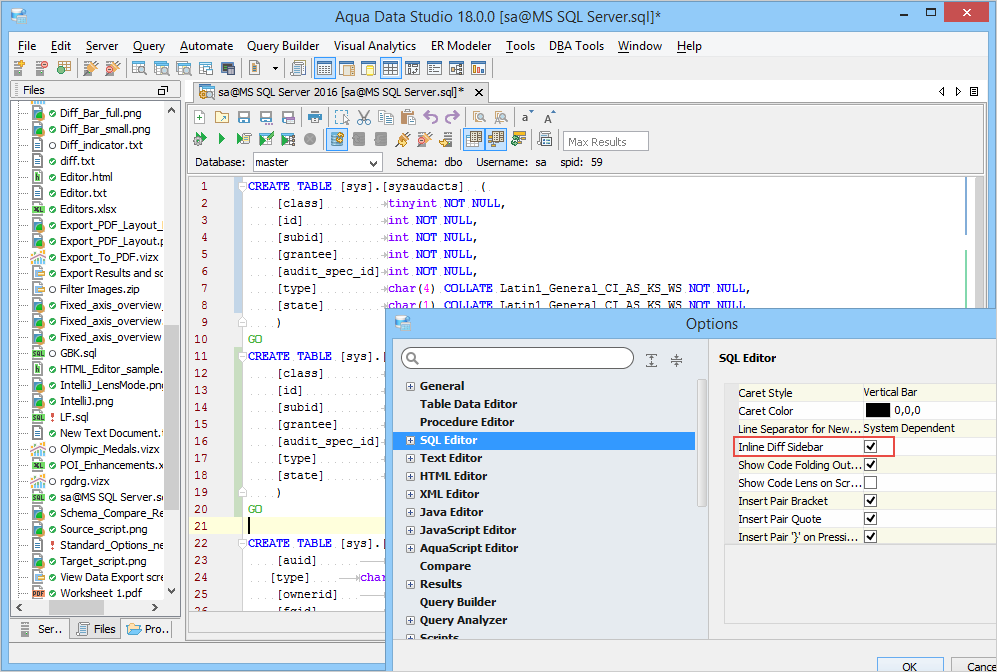This screenshot has width=997, height=672.
Task: Click the Execute (green play) icon
Action: [221, 139]
